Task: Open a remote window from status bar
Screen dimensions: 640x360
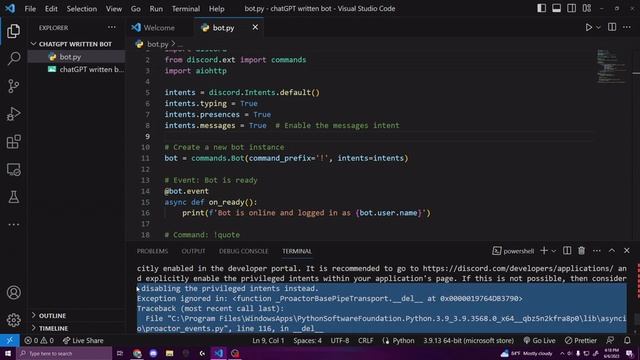Action: tap(9, 340)
